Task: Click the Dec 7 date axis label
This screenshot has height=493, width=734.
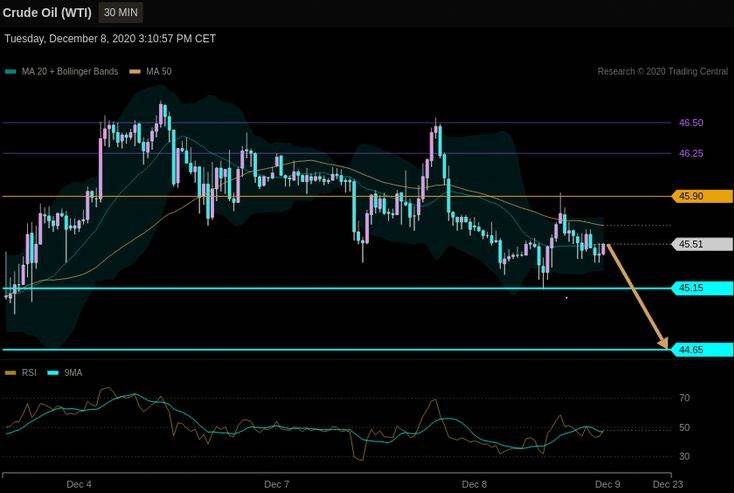Action: click(277, 484)
